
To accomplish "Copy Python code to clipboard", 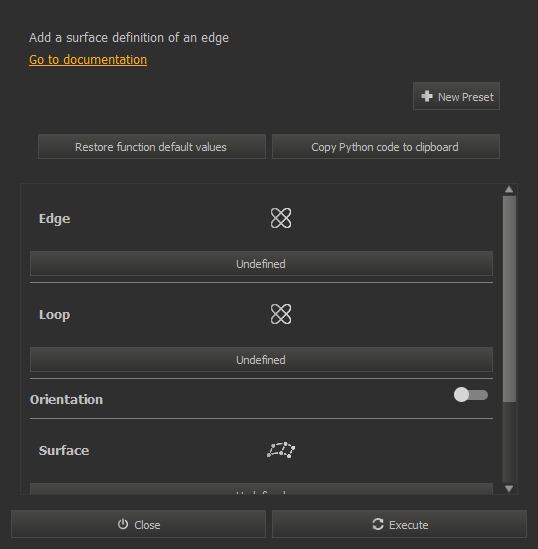I will 386,147.
